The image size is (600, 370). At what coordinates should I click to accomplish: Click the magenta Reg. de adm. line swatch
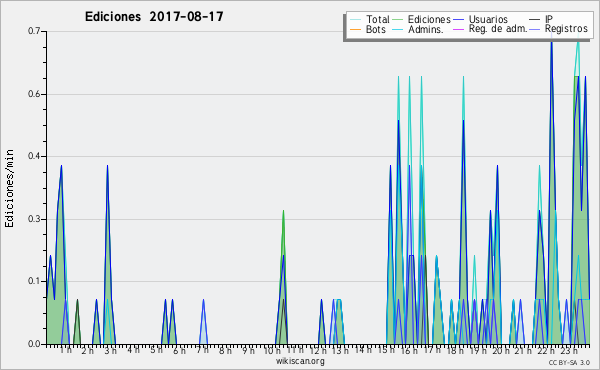[458, 29]
